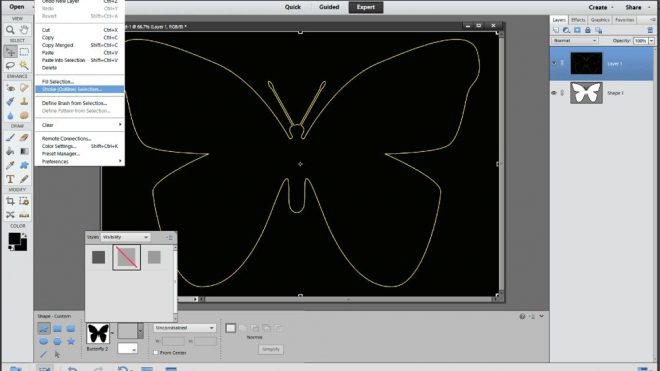660x371 pixels.
Task: Select the Crop tool
Action: (10, 201)
